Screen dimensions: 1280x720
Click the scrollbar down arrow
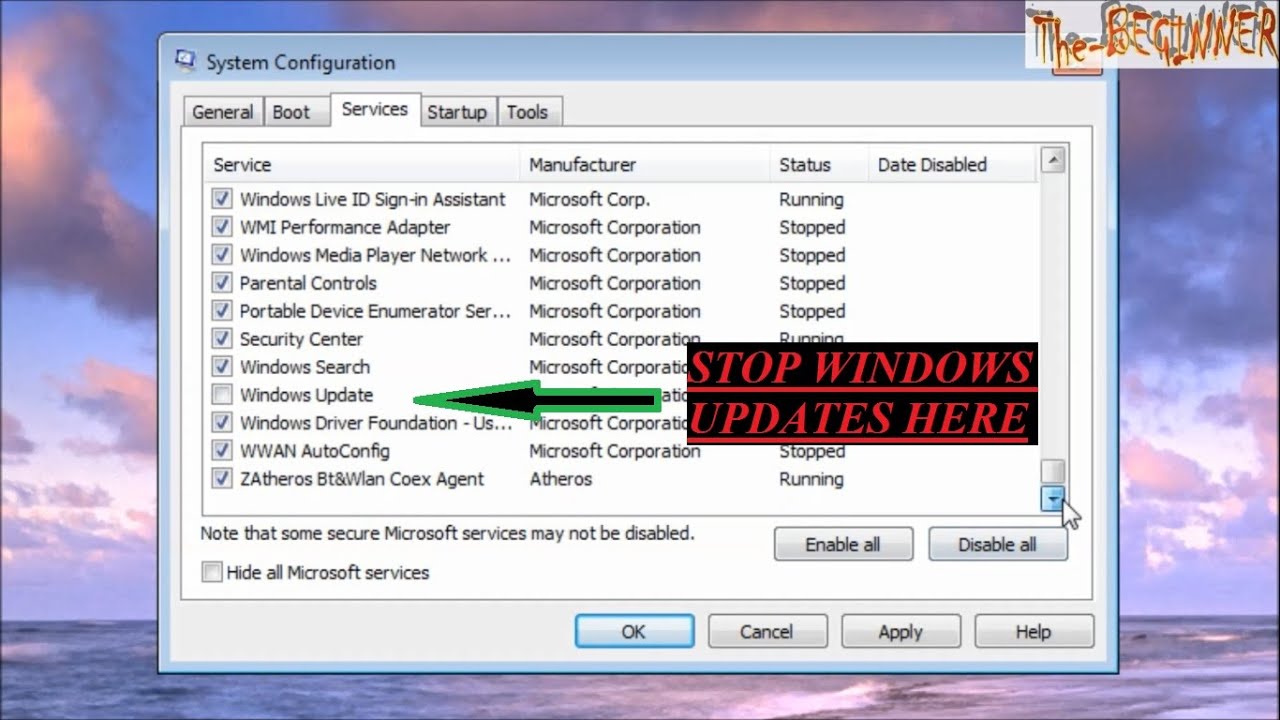coord(1053,498)
